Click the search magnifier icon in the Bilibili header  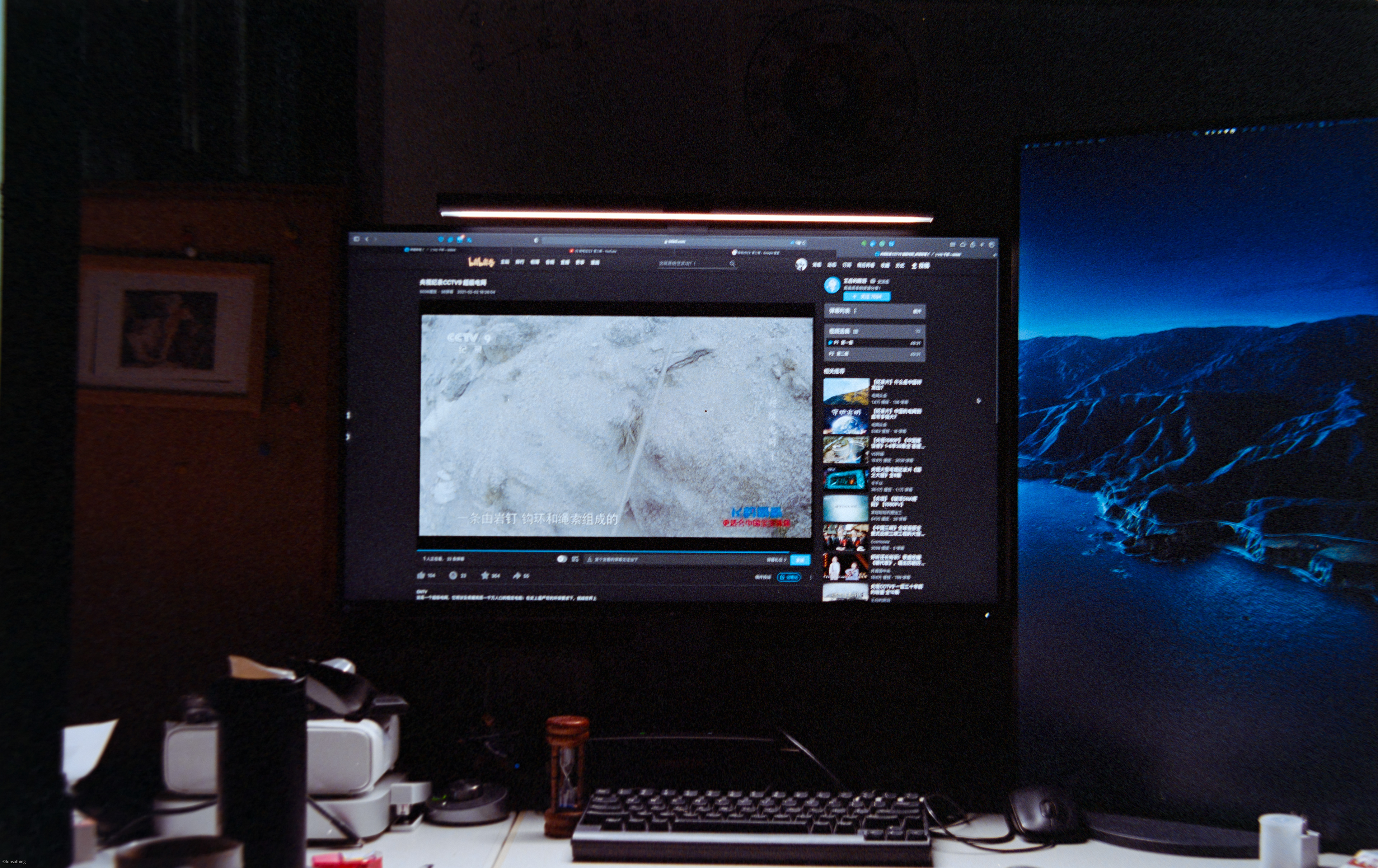[x=732, y=264]
